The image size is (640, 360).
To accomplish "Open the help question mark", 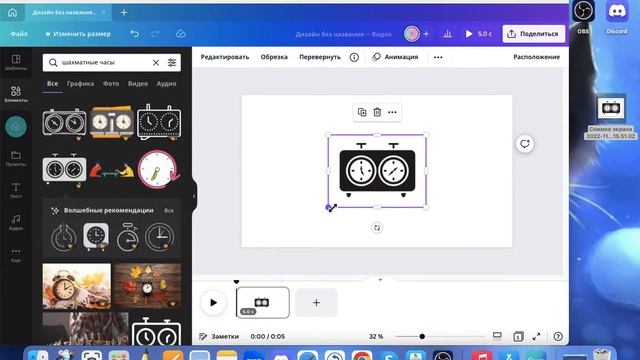I will (558, 336).
